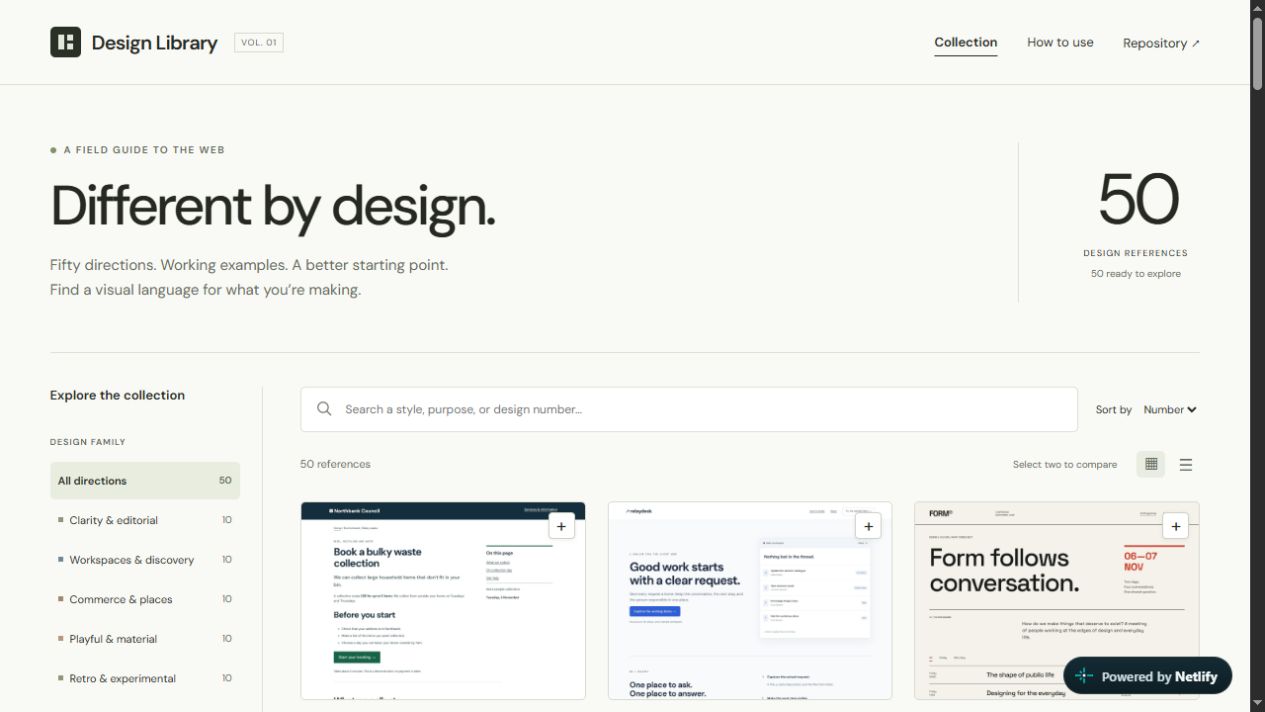Click the VOL. 01 badge
1265x712 pixels.
click(259, 43)
